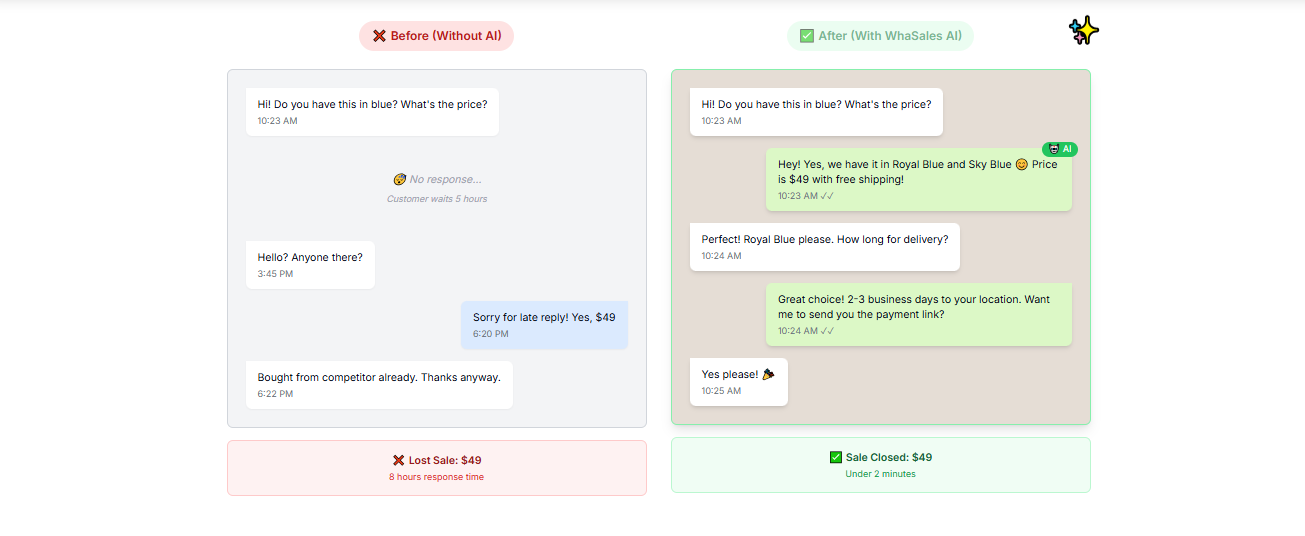1305x536 pixels.
Task: Click 'Under 2 minutes' text
Action: (x=881, y=474)
